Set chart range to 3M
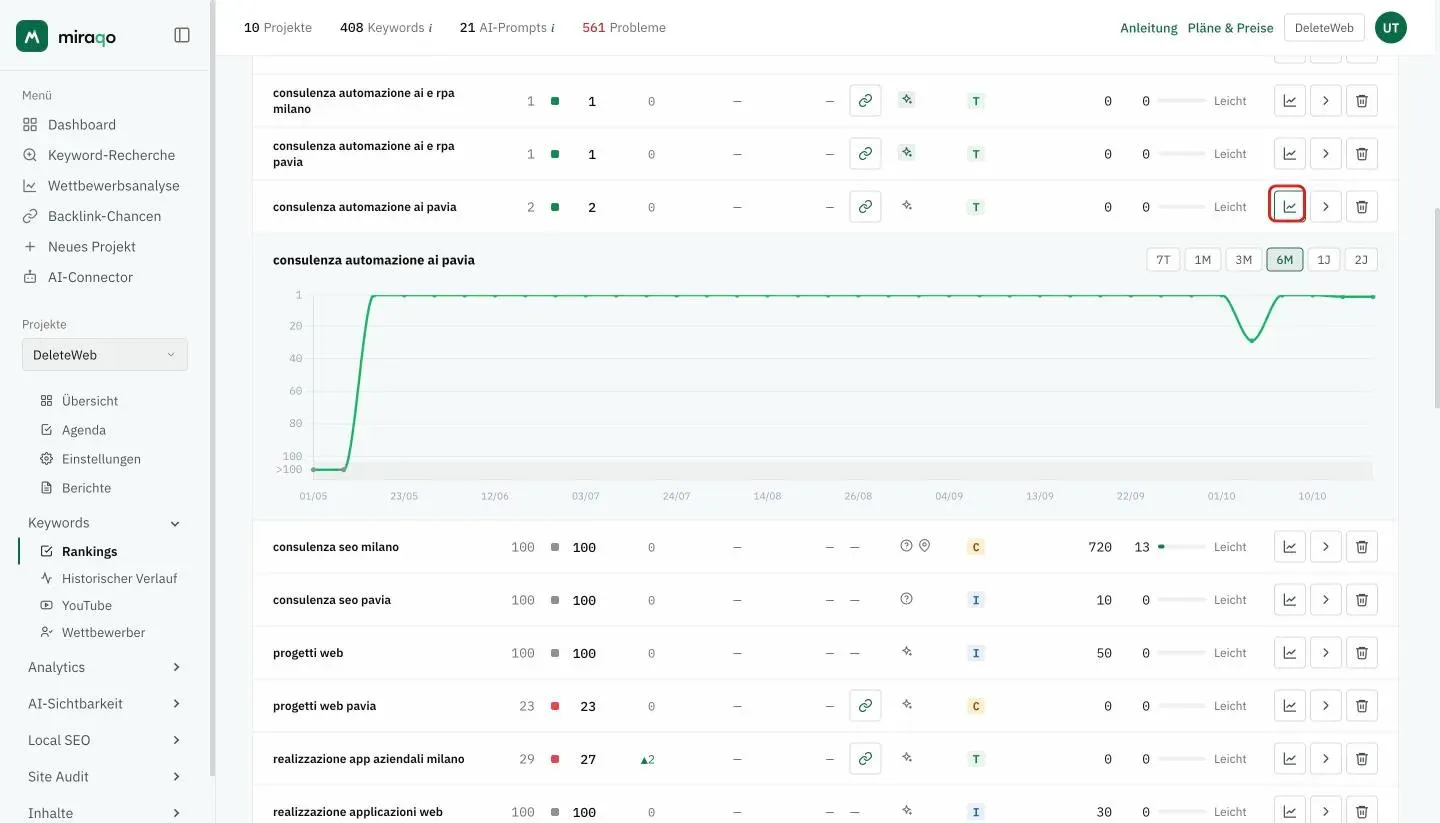 point(1243,260)
